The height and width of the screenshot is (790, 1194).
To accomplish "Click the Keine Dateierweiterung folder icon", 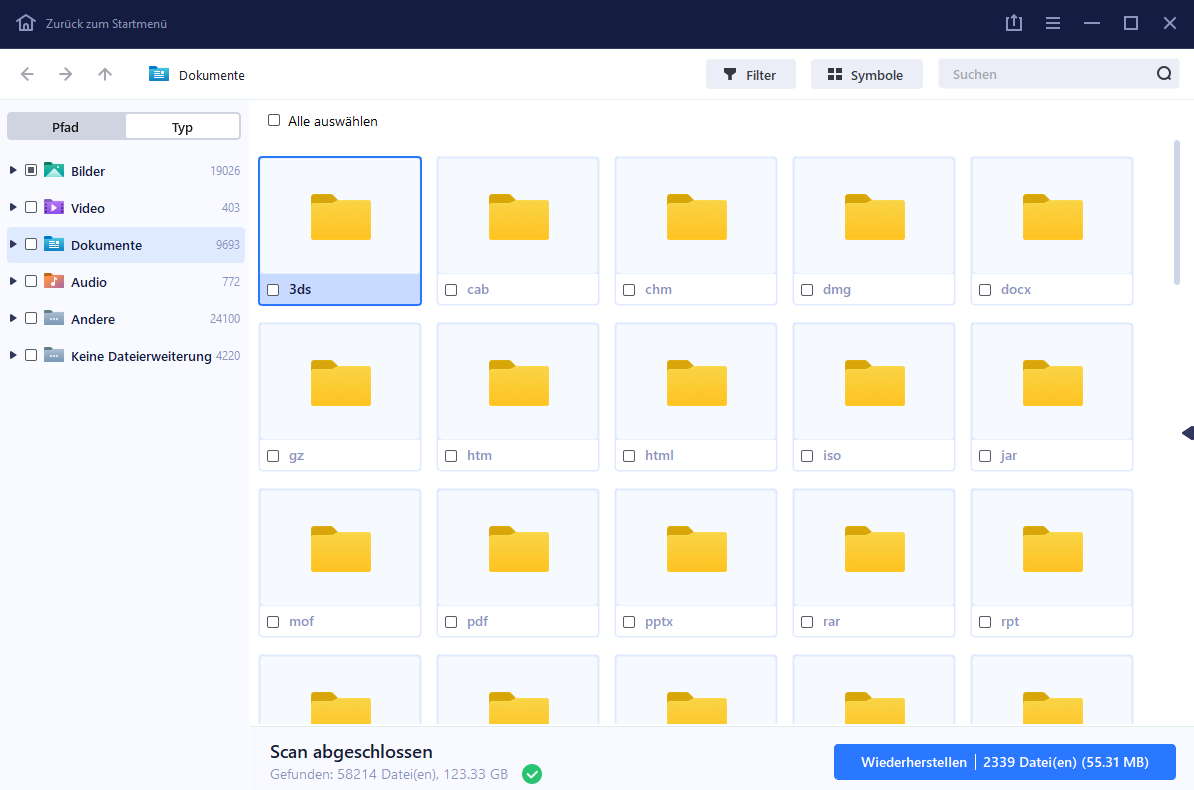I will click(53, 355).
